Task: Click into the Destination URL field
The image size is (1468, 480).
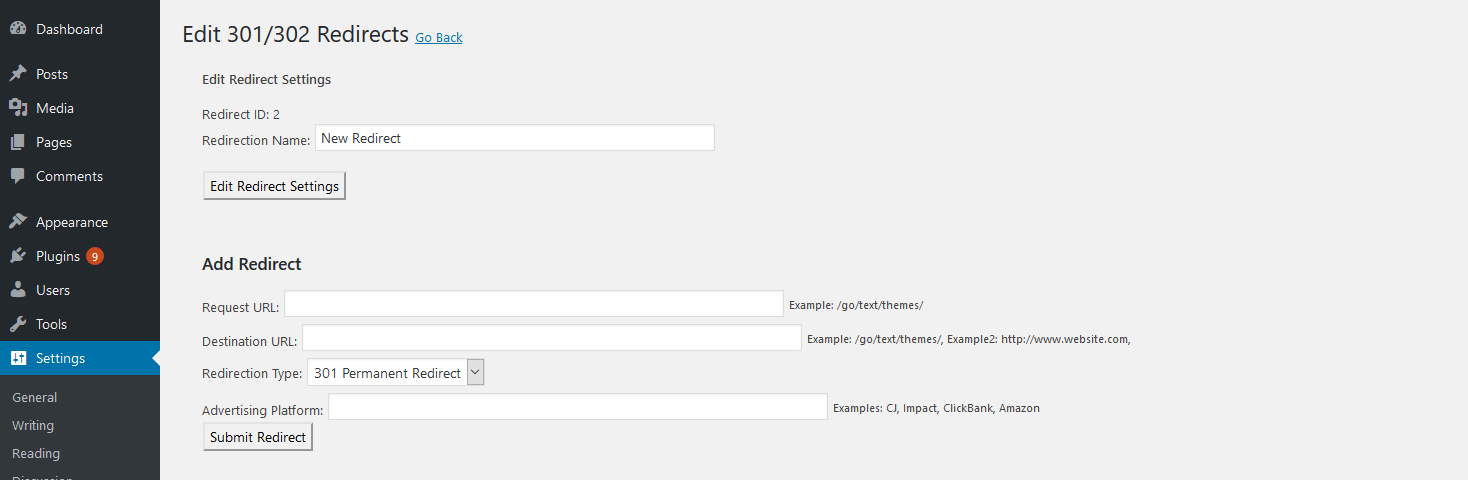Action: 552,338
